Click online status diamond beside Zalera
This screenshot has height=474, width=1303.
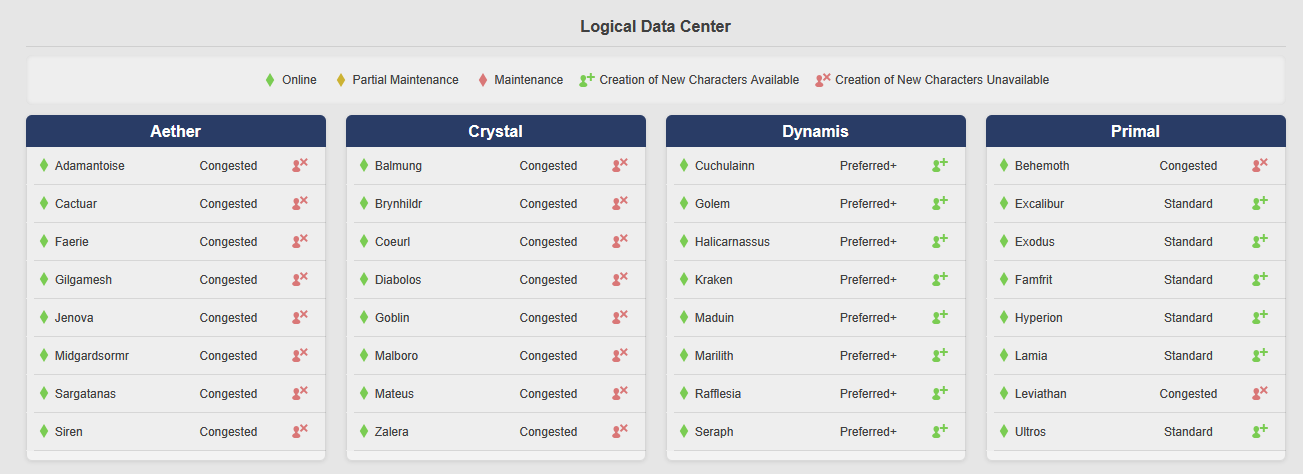coord(364,432)
